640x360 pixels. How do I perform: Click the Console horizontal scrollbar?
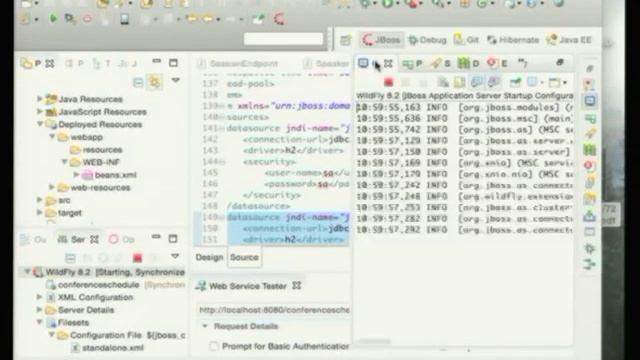pyautogui.click(x=374, y=341)
